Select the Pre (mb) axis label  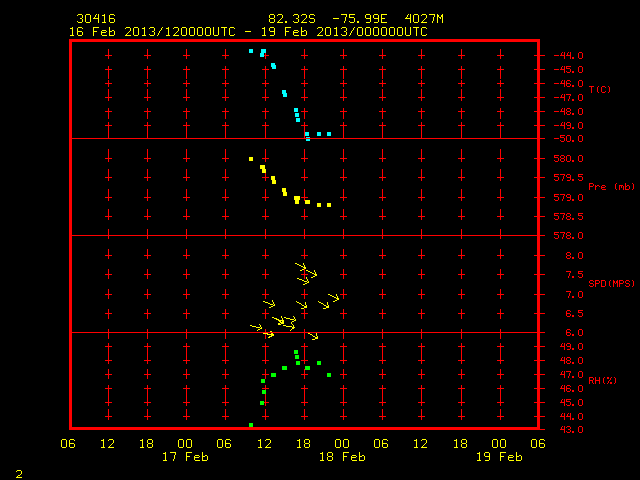pyautogui.click(x=611, y=187)
